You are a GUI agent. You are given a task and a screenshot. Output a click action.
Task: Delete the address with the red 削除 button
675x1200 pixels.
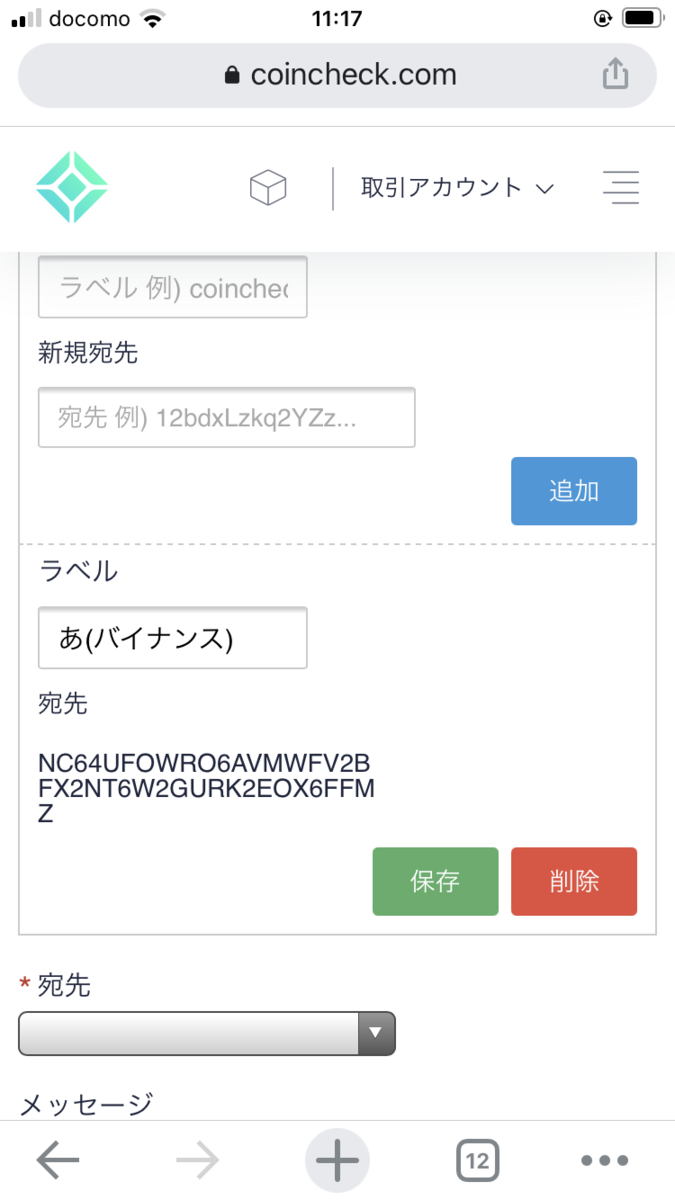point(574,881)
